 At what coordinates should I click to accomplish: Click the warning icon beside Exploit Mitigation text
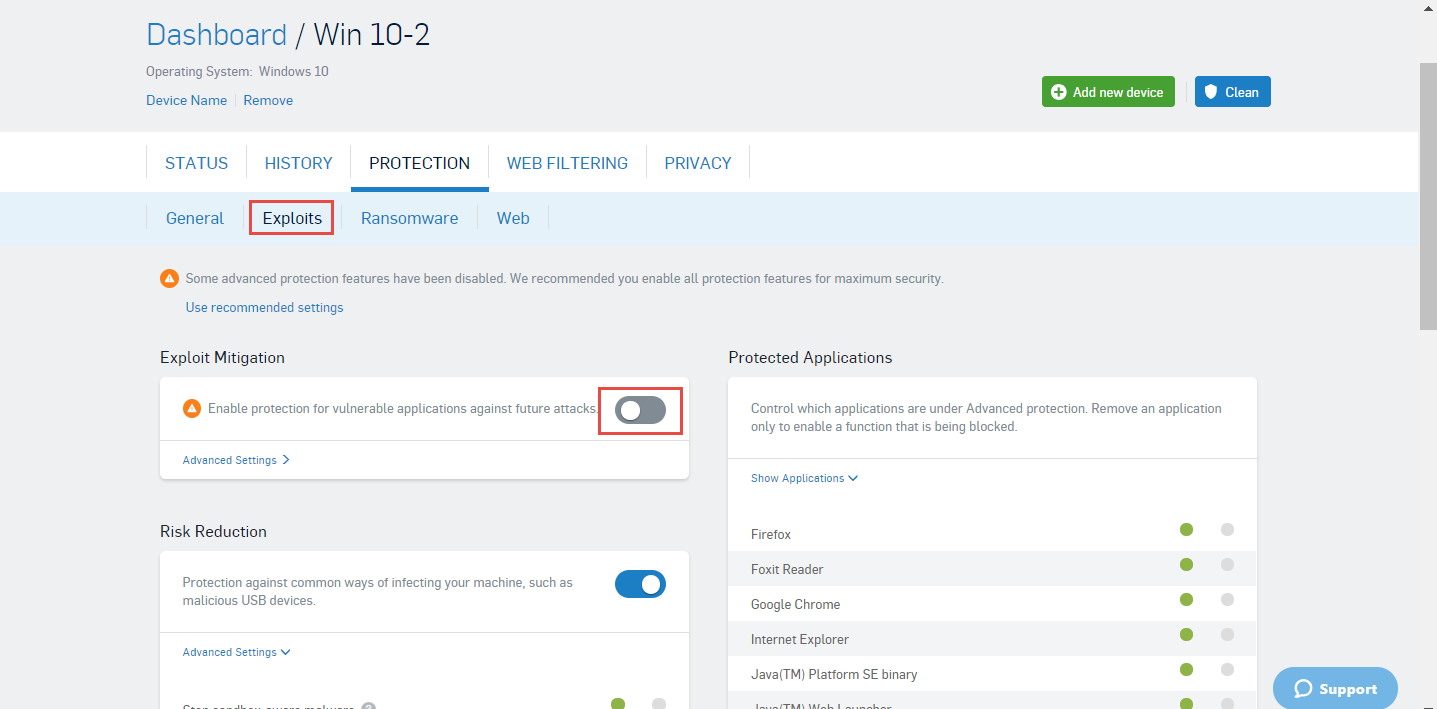click(192, 409)
